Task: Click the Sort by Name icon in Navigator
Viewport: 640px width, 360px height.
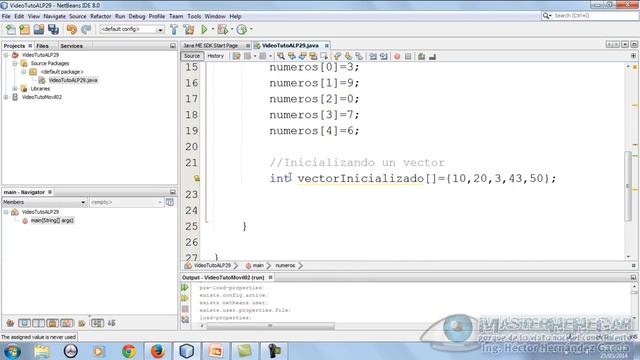Action: click(97, 323)
